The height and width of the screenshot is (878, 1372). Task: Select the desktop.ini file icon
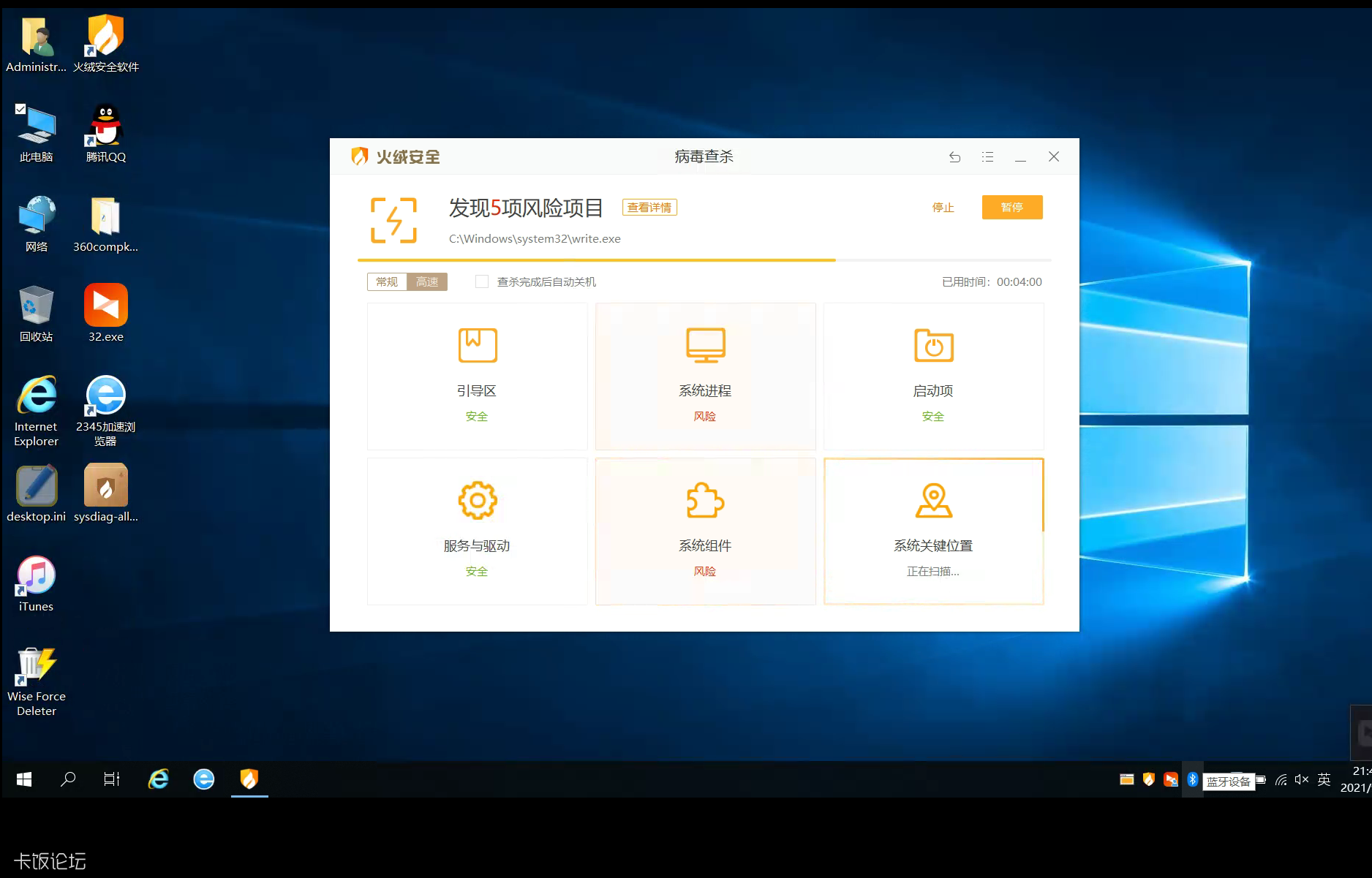(36, 493)
